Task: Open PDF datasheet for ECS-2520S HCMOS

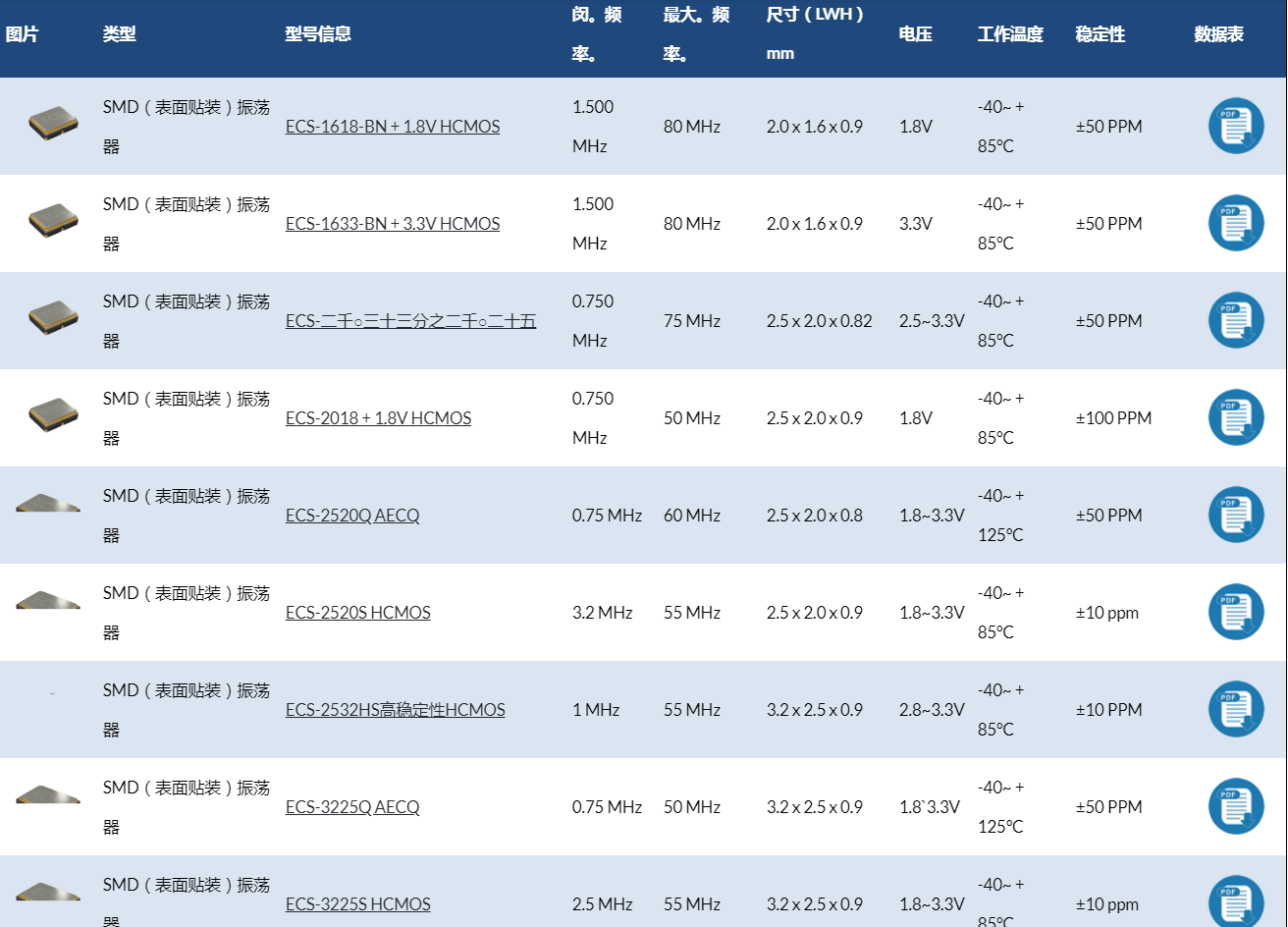Action: (x=1235, y=612)
